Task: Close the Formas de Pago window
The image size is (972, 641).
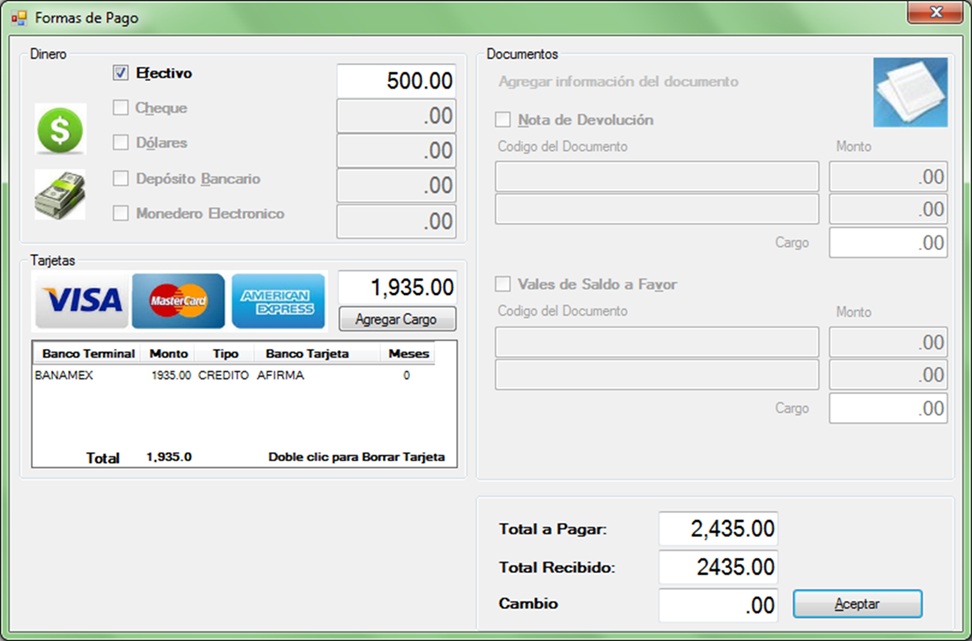Action: pos(936,13)
